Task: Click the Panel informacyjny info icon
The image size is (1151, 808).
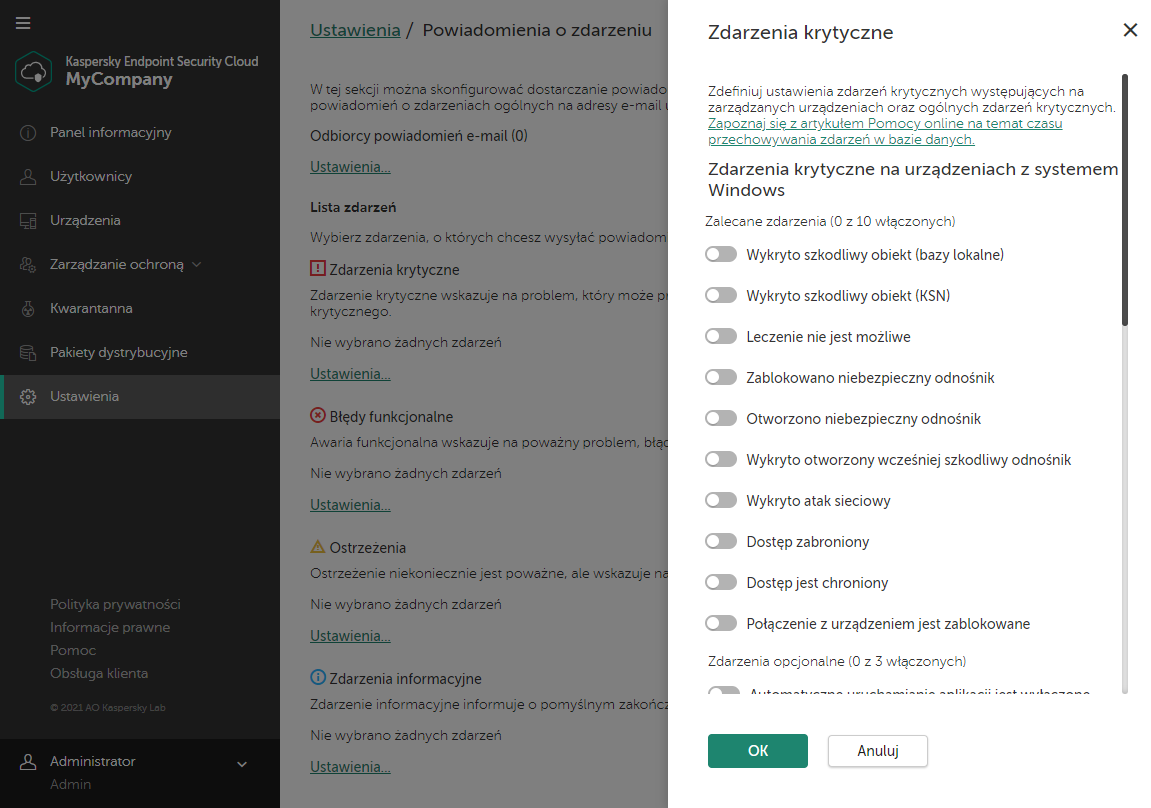Action: coord(28,133)
